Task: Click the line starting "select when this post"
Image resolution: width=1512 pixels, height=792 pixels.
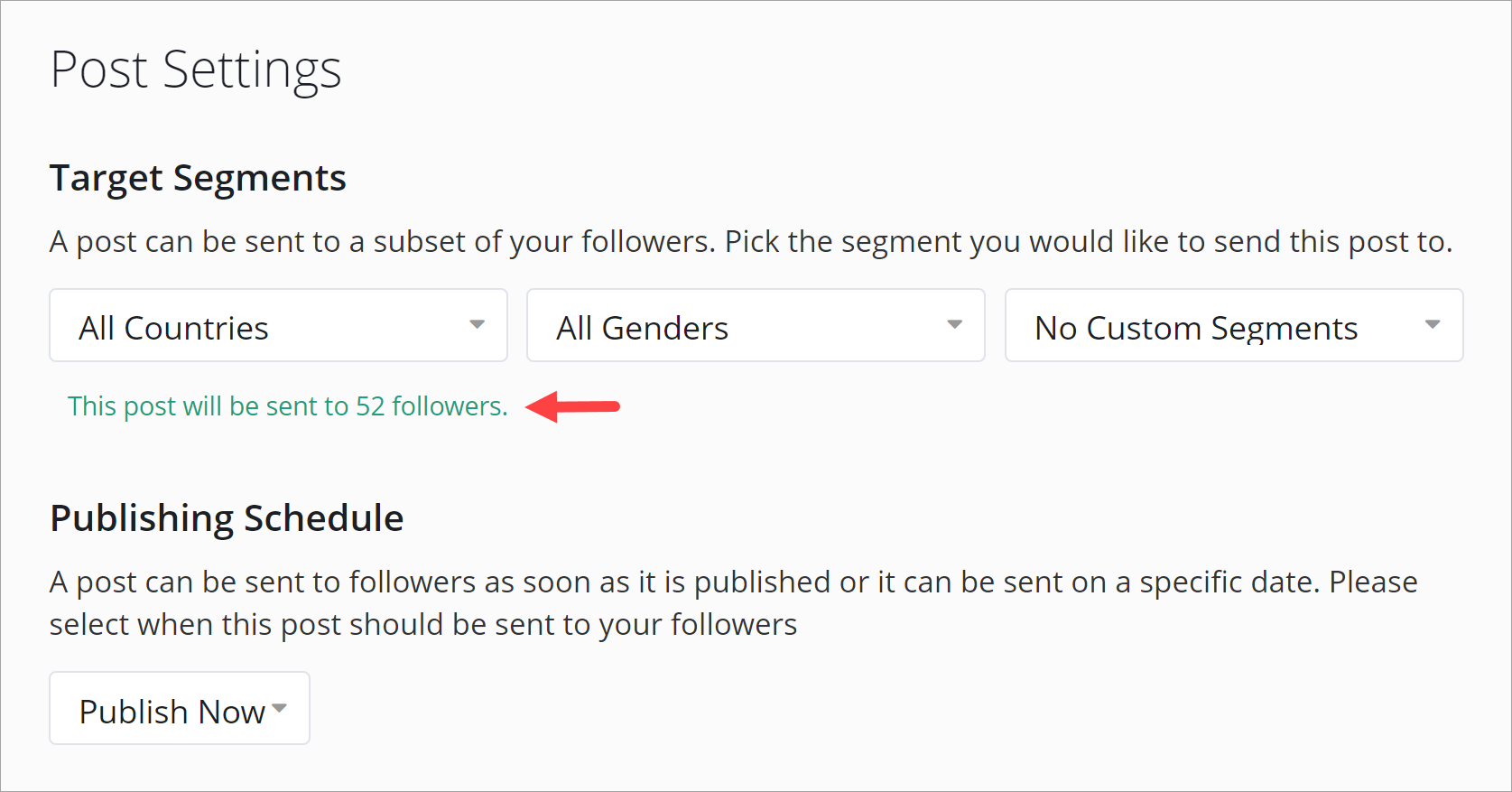Action: (x=422, y=625)
